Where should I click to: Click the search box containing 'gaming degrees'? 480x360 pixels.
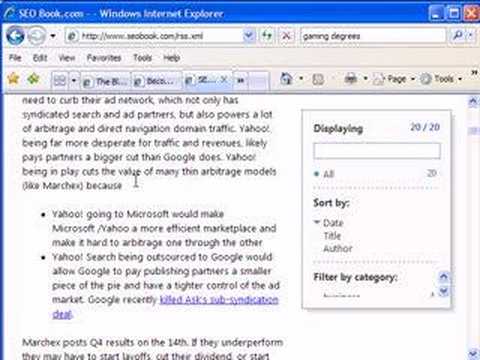[373, 36]
